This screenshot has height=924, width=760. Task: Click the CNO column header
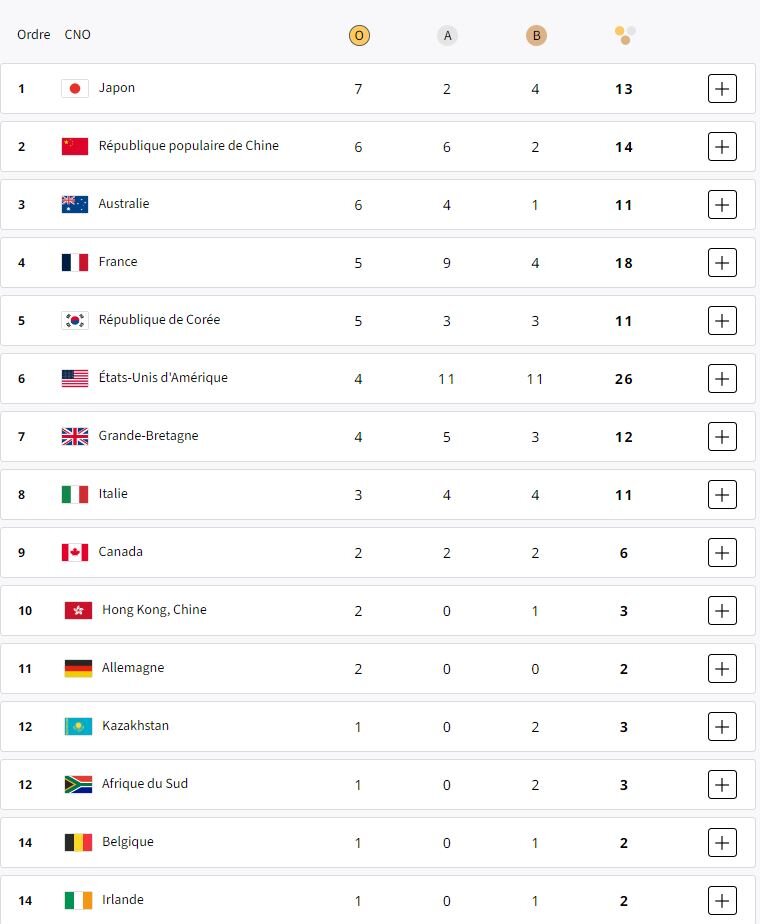[x=77, y=35]
